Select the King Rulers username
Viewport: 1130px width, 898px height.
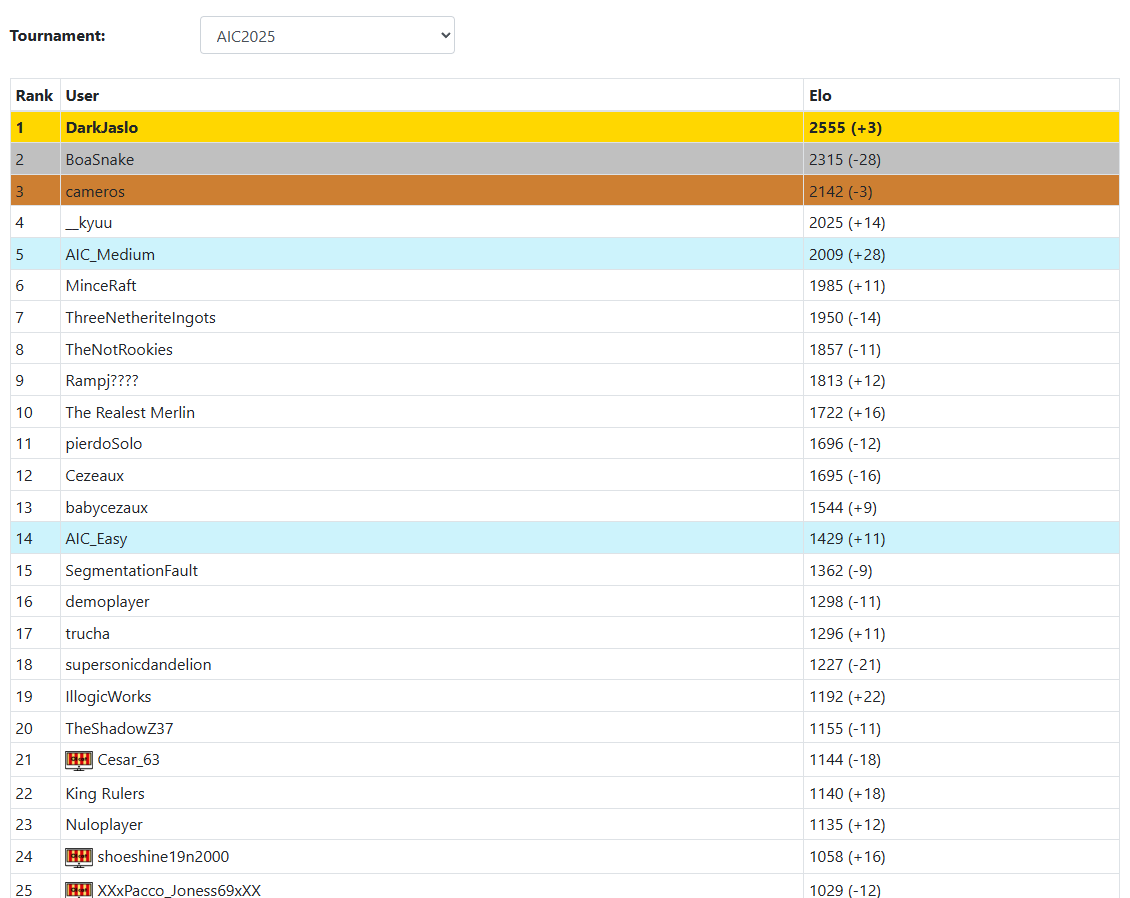[x=105, y=794]
